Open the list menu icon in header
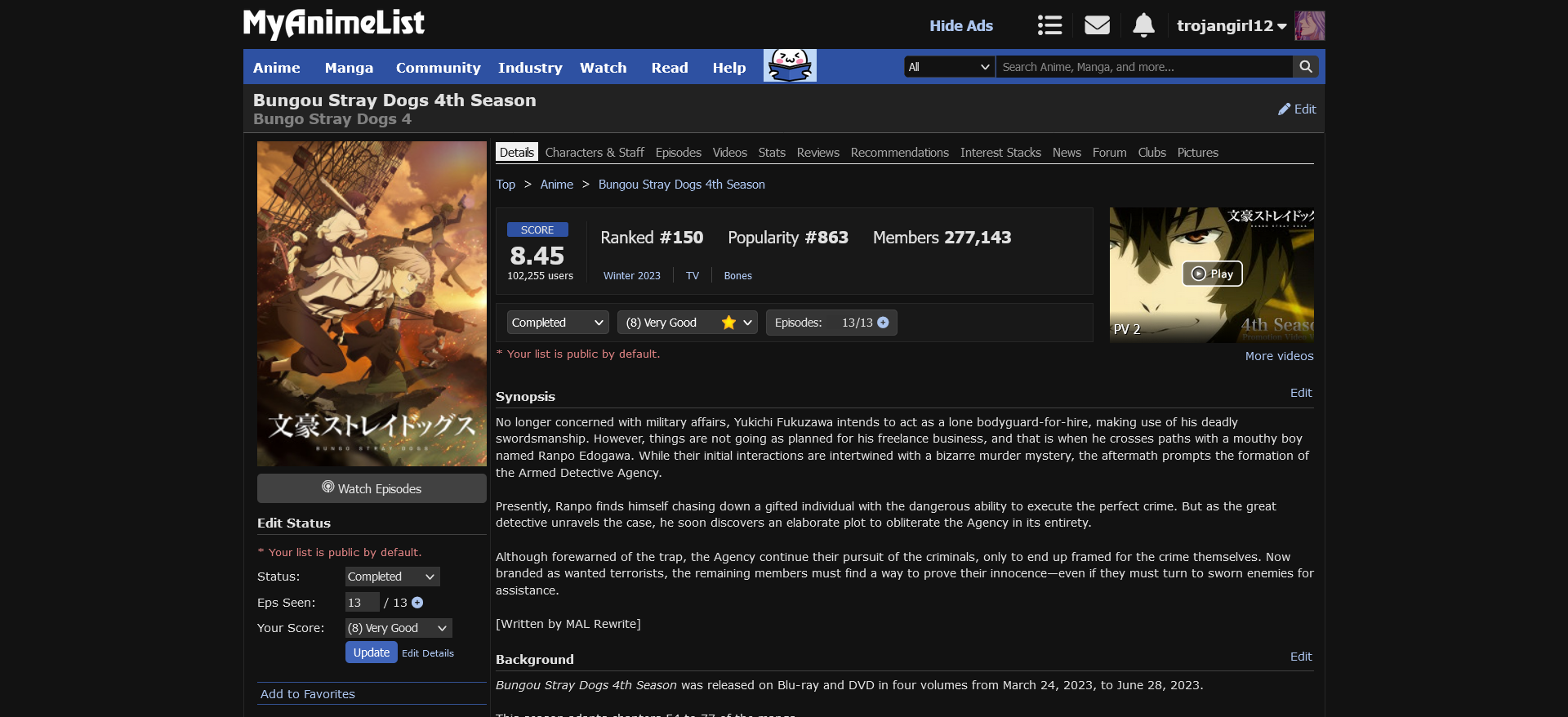 tap(1049, 25)
